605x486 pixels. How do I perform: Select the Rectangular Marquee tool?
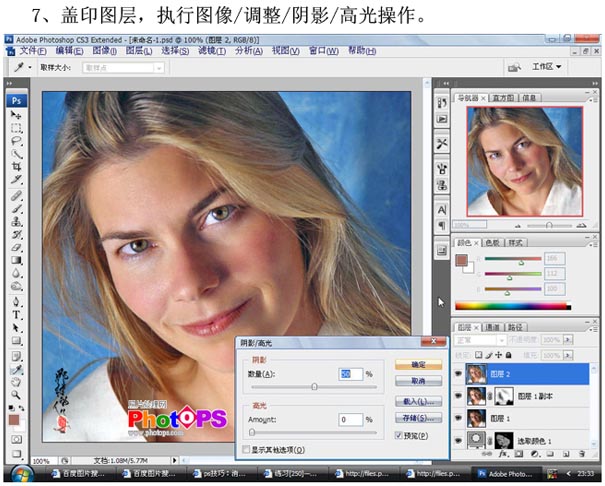tap(17, 129)
